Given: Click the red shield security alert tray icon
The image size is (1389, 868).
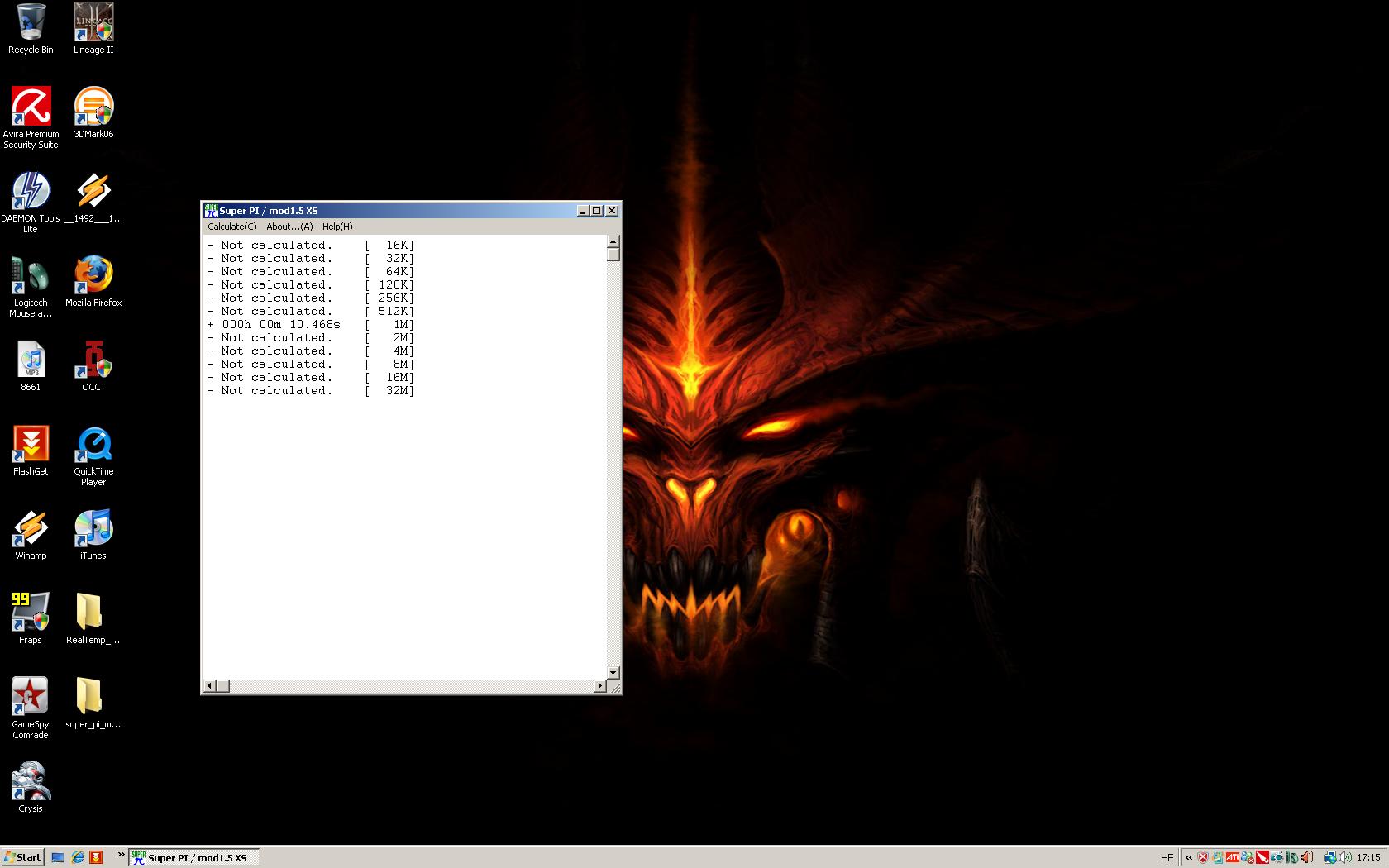Looking at the screenshot, I should coord(1203,857).
